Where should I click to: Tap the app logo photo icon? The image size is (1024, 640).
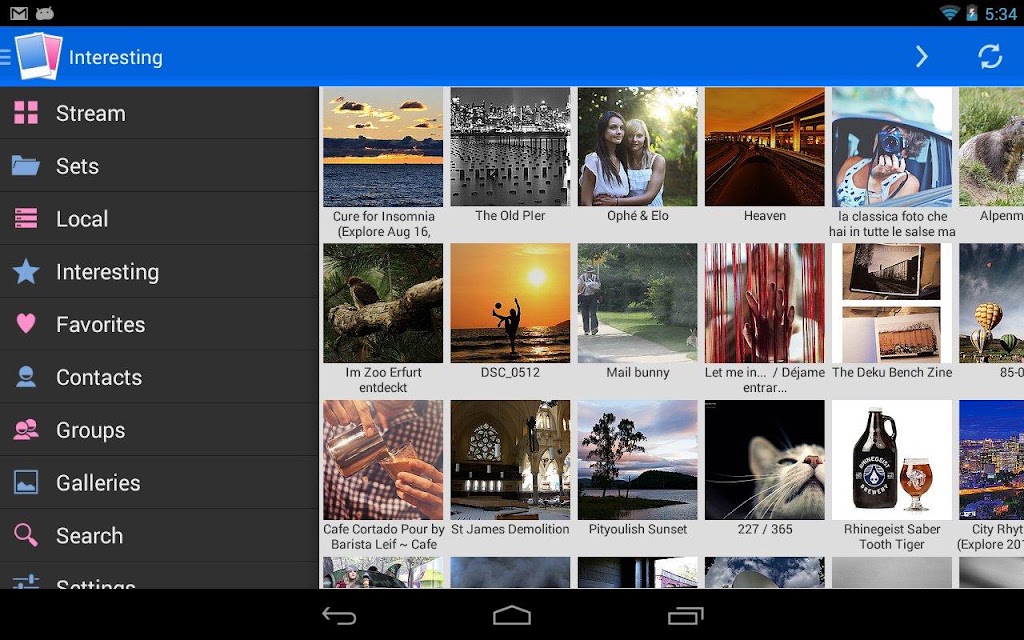click(x=39, y=56)
